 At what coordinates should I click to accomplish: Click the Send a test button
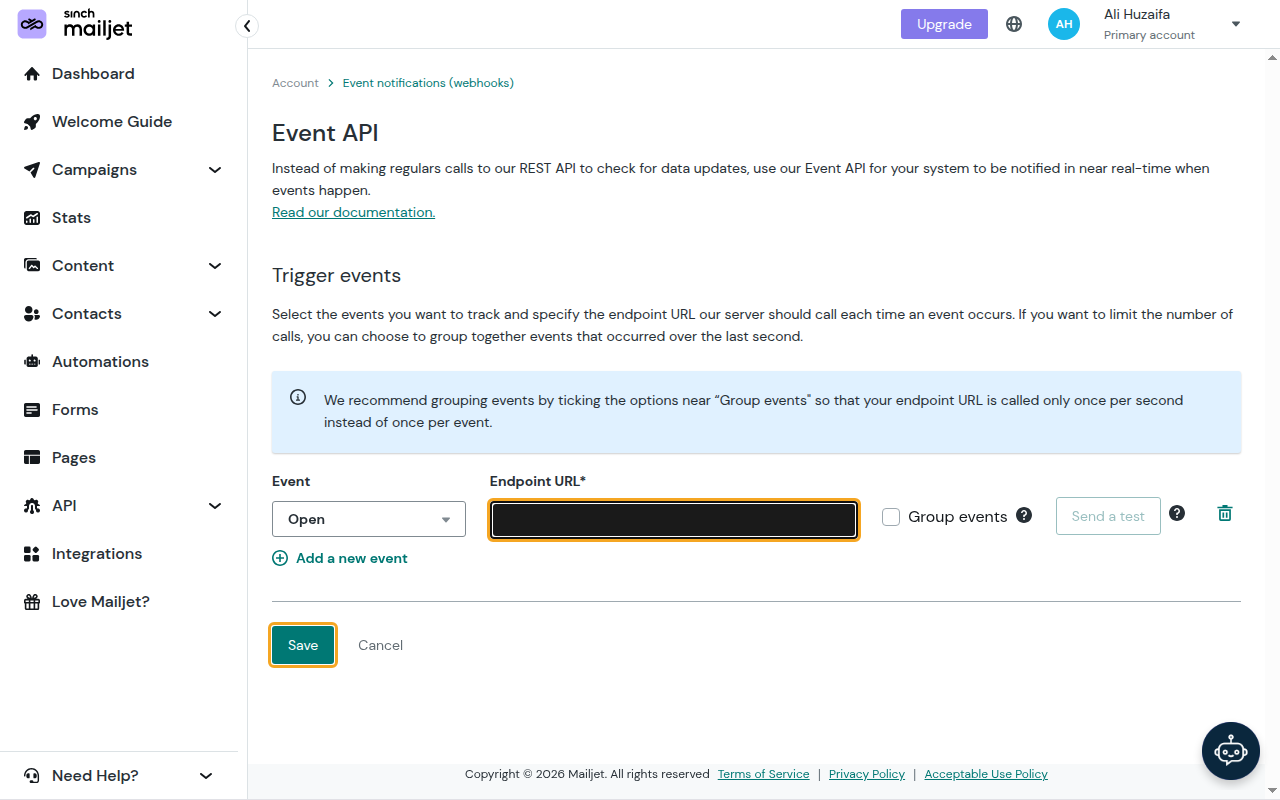point(1108,516)
